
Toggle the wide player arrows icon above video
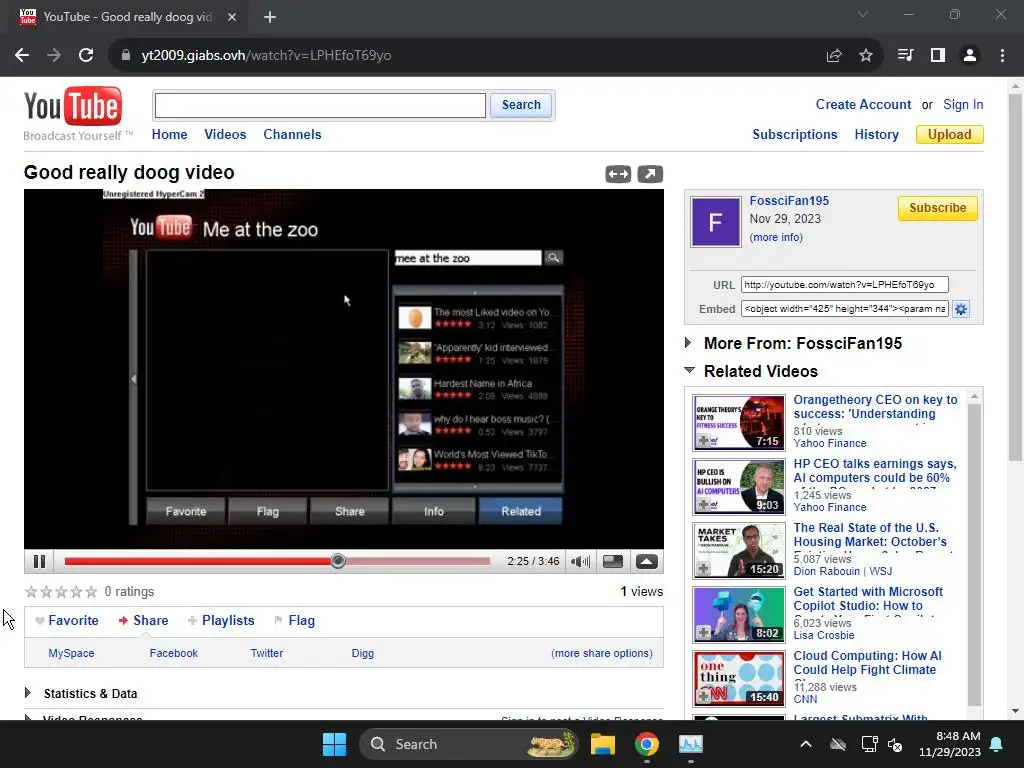tap(618, 174)
